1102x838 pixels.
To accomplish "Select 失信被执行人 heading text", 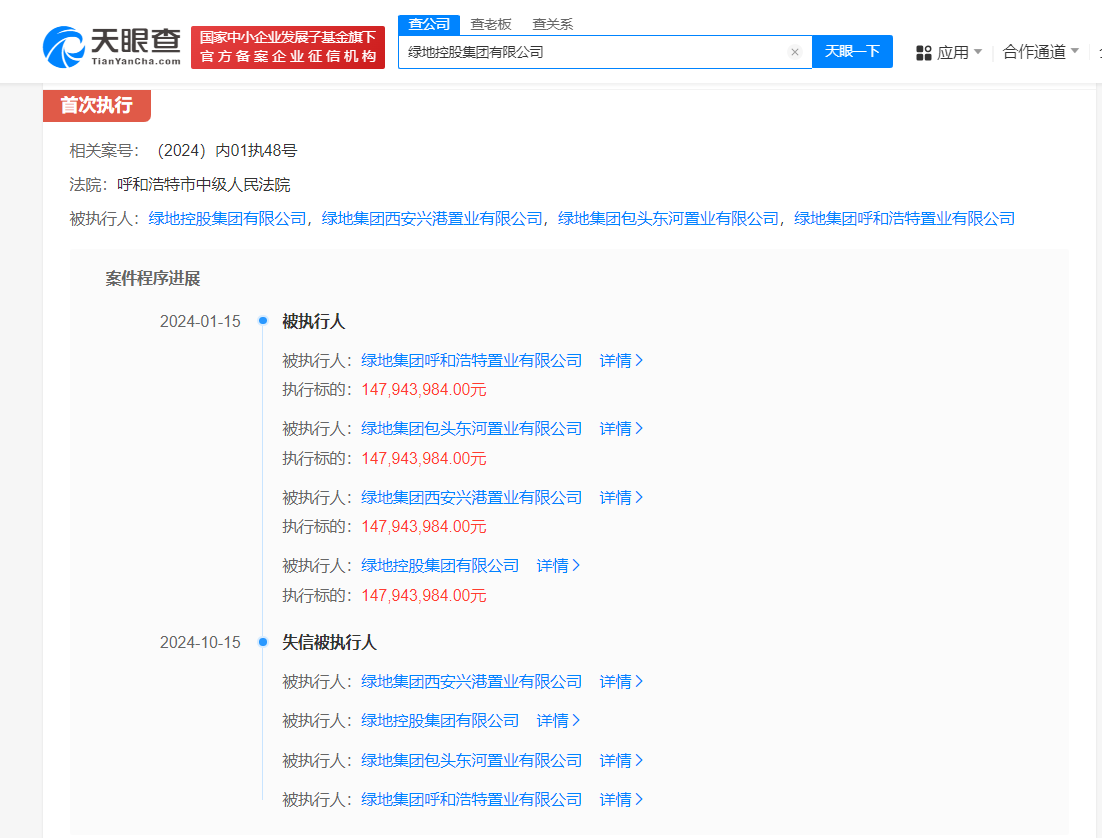I will 330,643.
